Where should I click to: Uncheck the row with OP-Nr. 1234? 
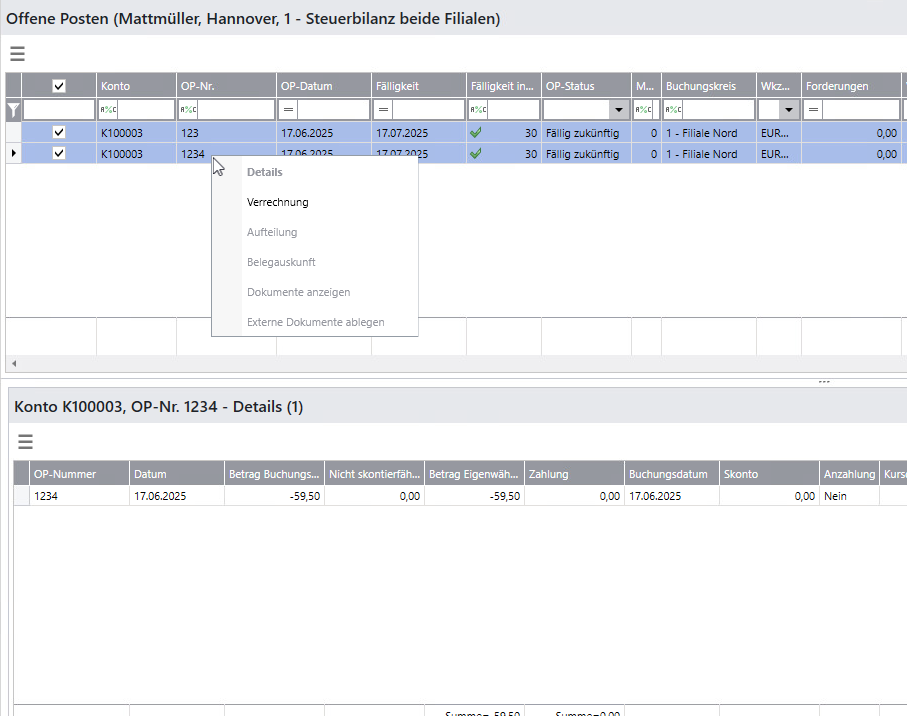(x=59, y=154)
